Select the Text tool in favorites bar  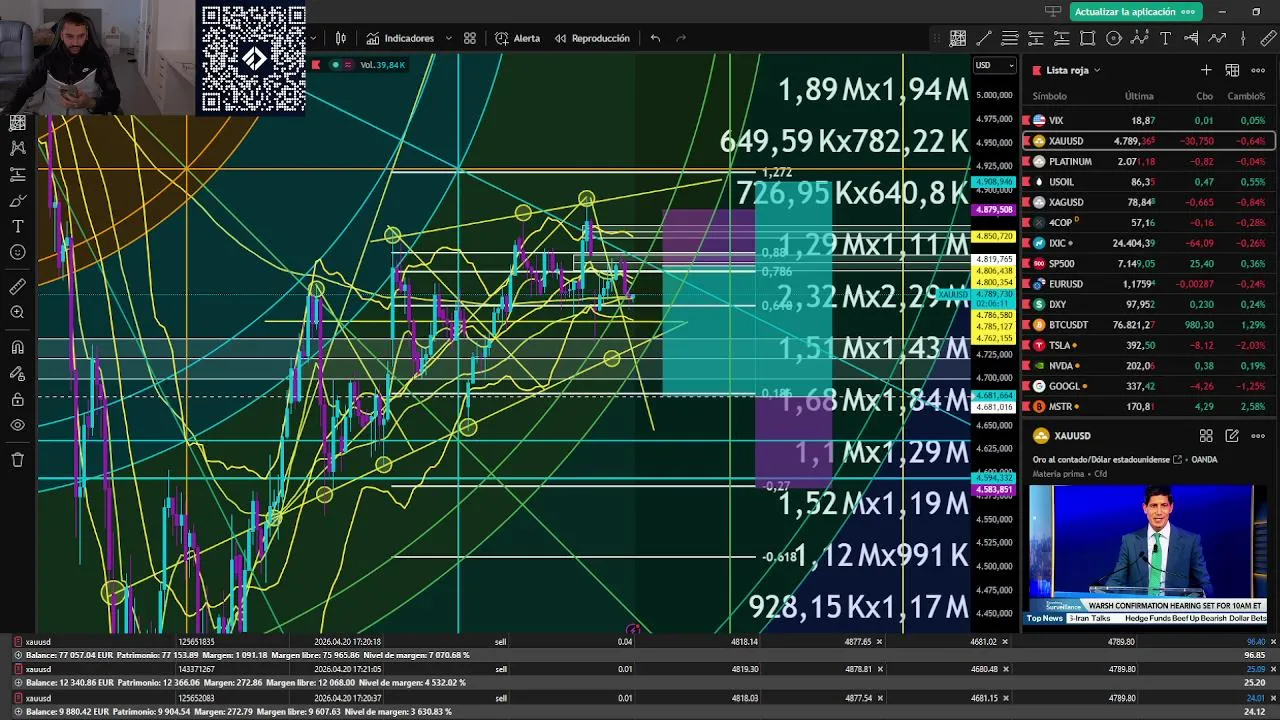coord(1165,38)
